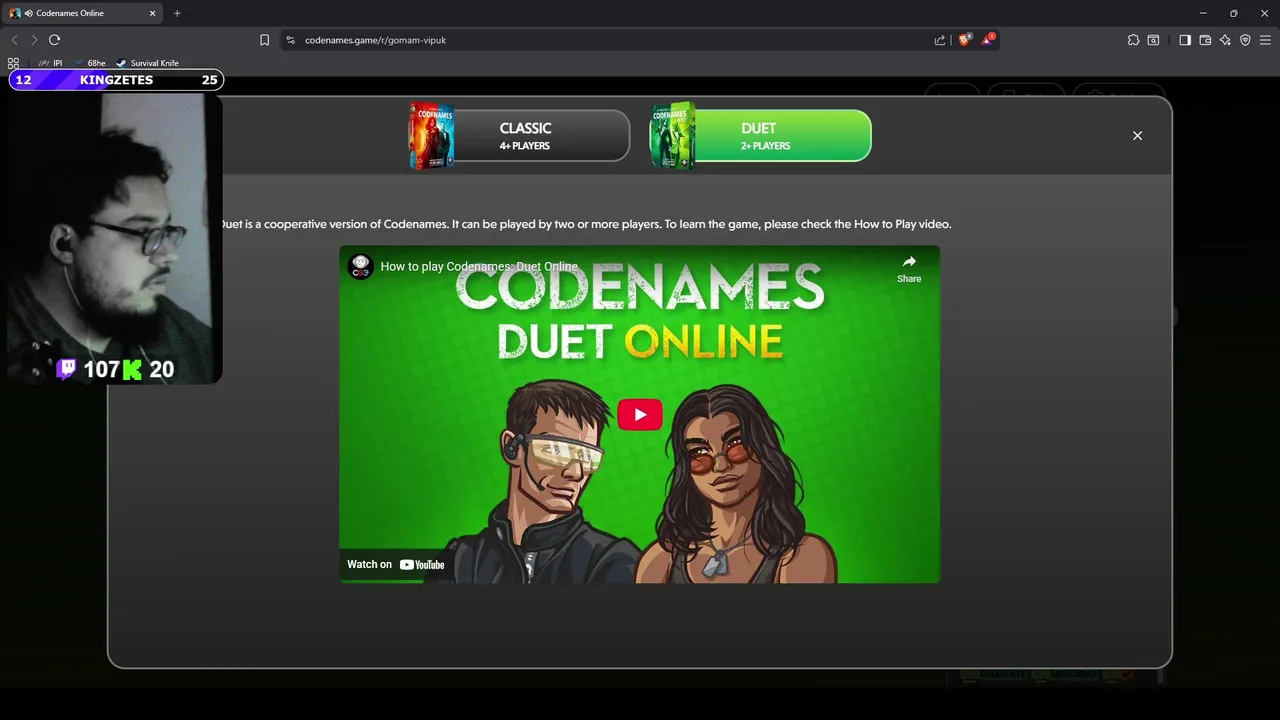Close the game mode dialog
1280x720 pixels.
point(1137,136)
